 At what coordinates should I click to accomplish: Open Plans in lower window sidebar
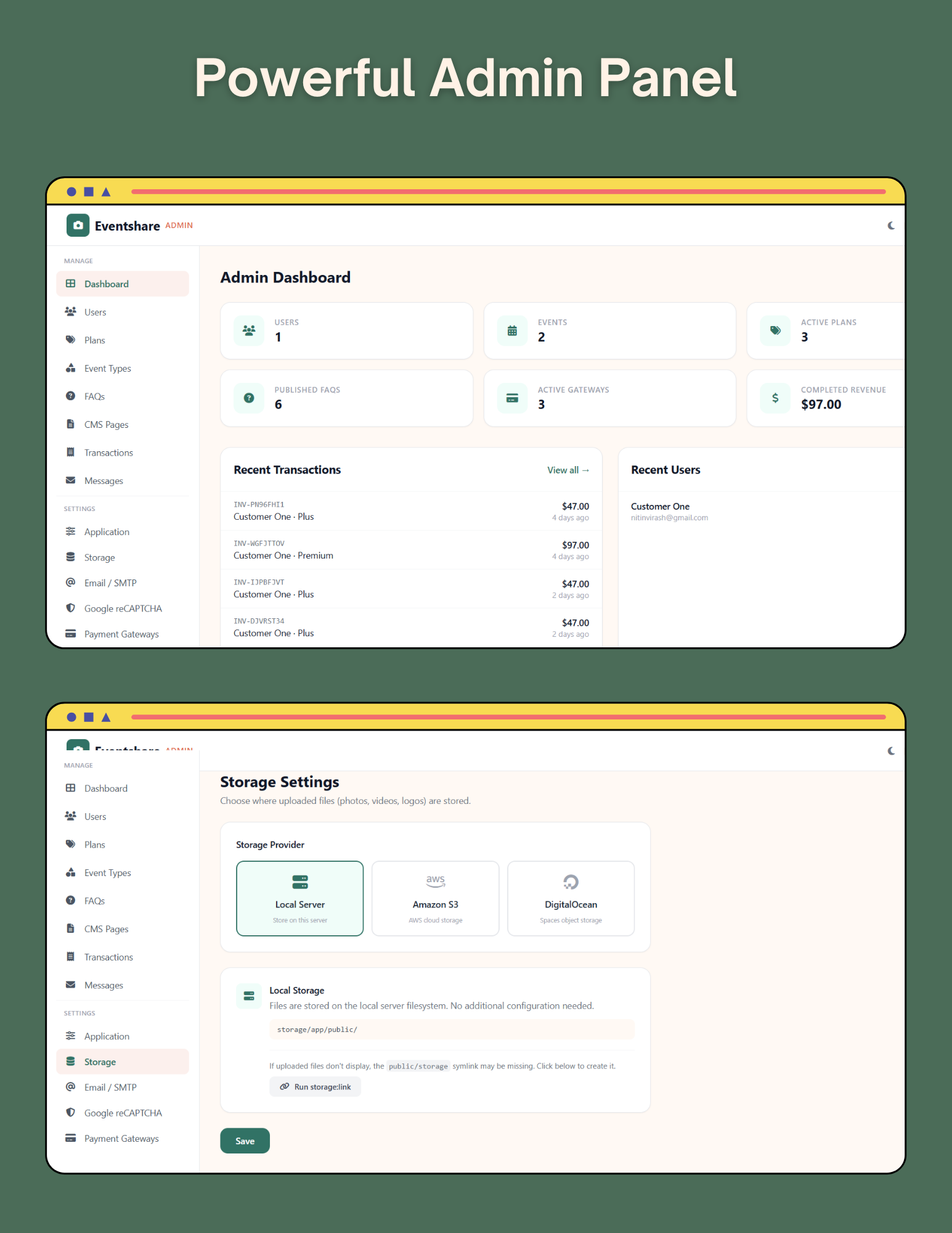click(123, 845)
